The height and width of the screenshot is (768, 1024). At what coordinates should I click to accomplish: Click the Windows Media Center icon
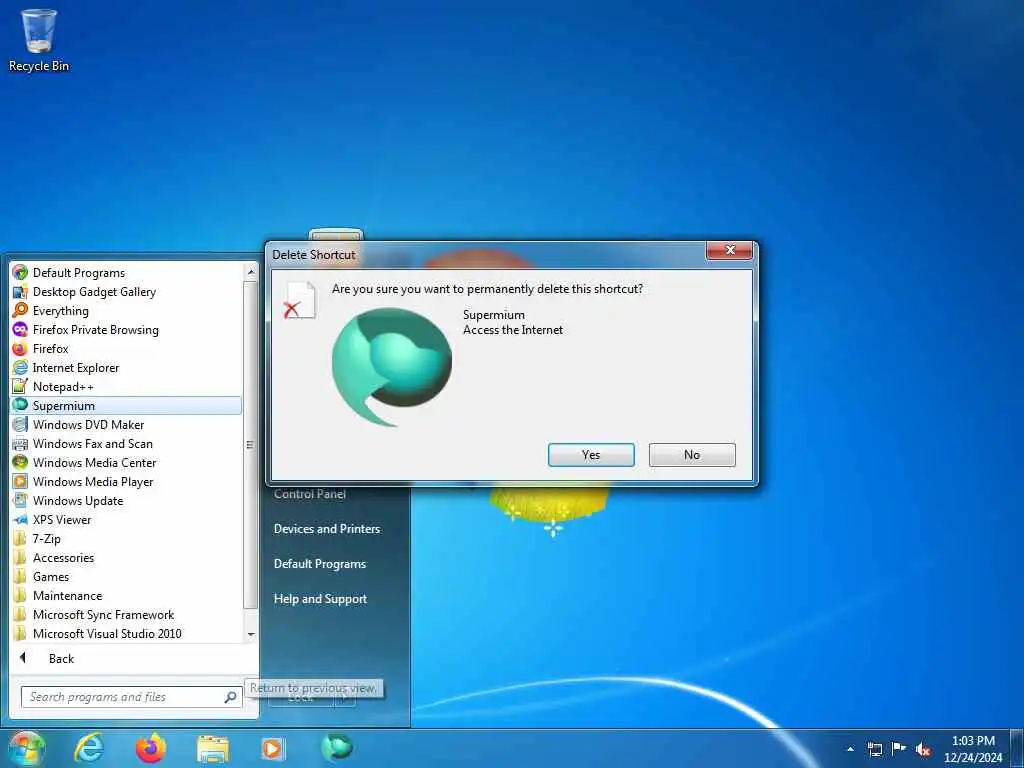click(20, 462)
